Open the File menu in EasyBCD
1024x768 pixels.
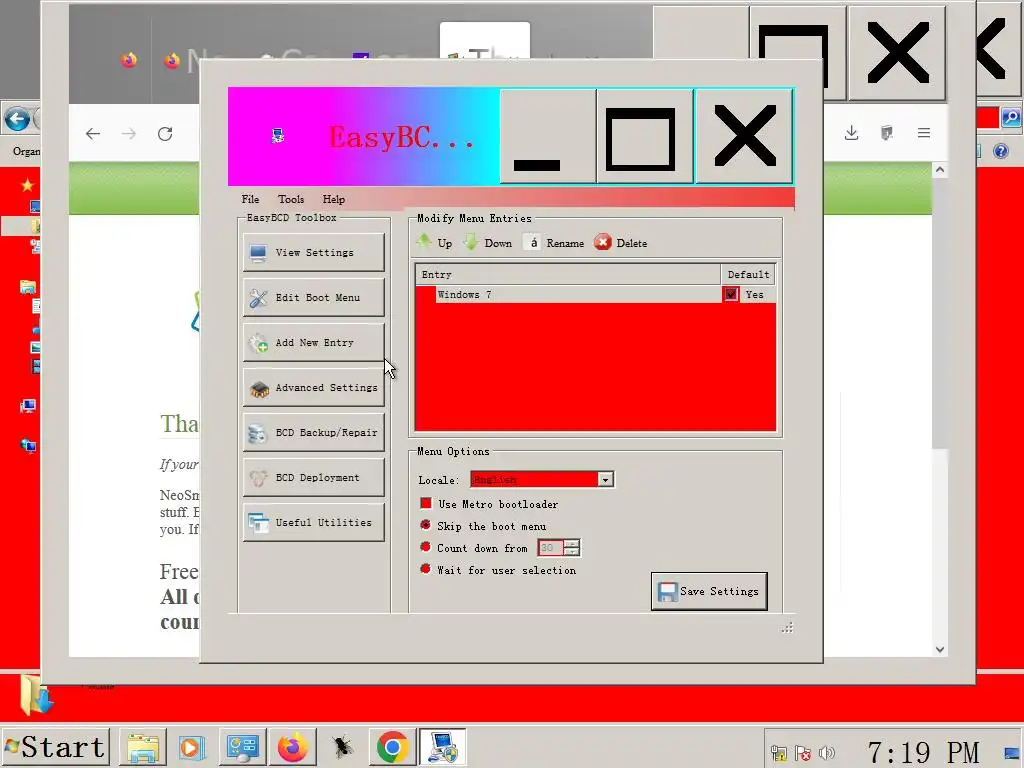point(250,199)
